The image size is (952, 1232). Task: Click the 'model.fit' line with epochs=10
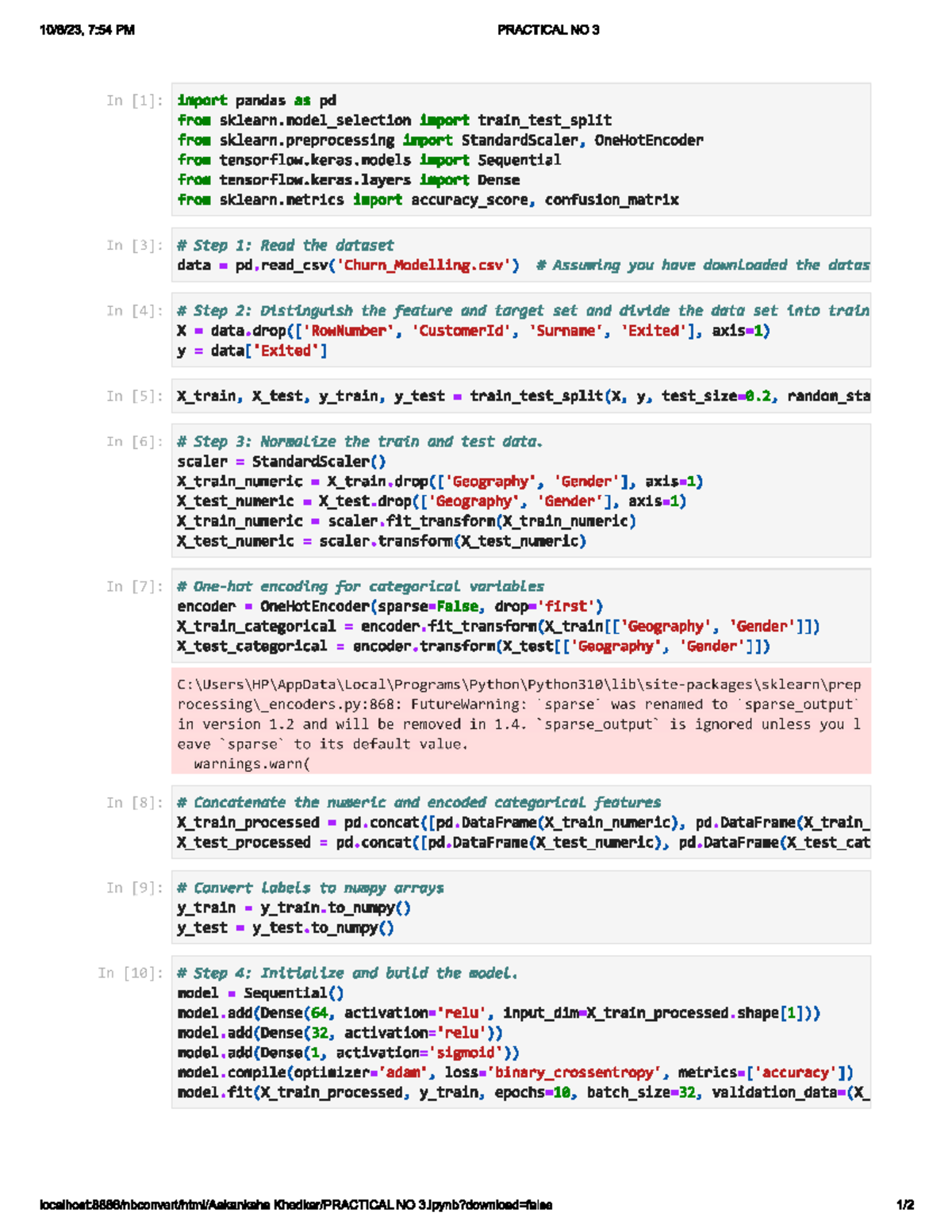[x=524, y=1092]
